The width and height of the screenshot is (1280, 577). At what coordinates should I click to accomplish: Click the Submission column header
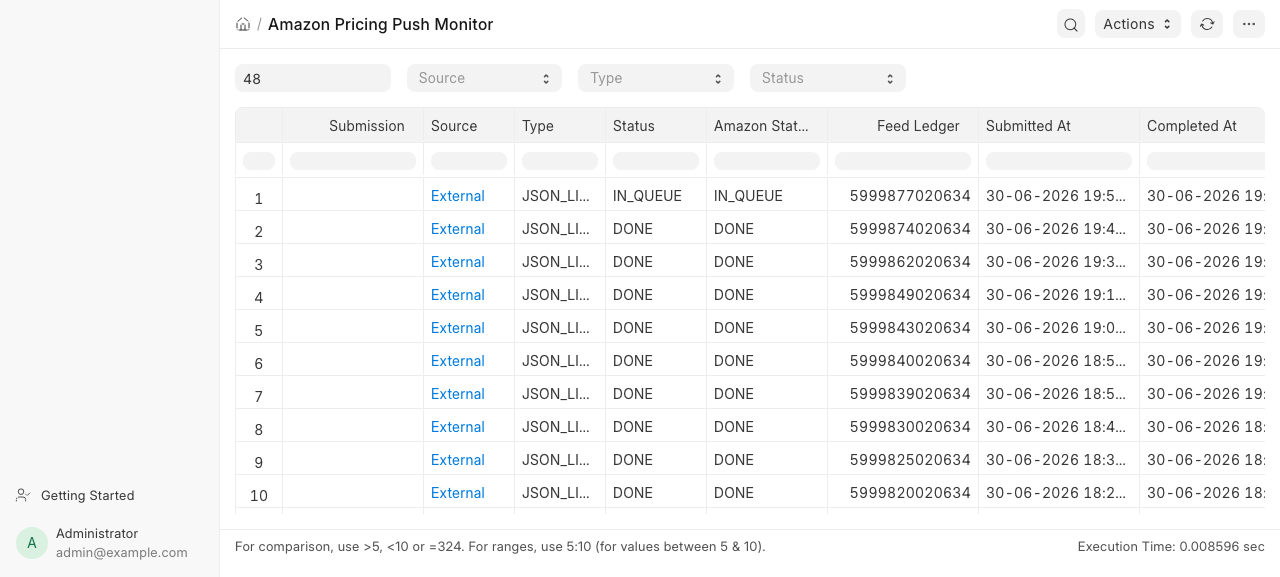(x=353, y=126)
